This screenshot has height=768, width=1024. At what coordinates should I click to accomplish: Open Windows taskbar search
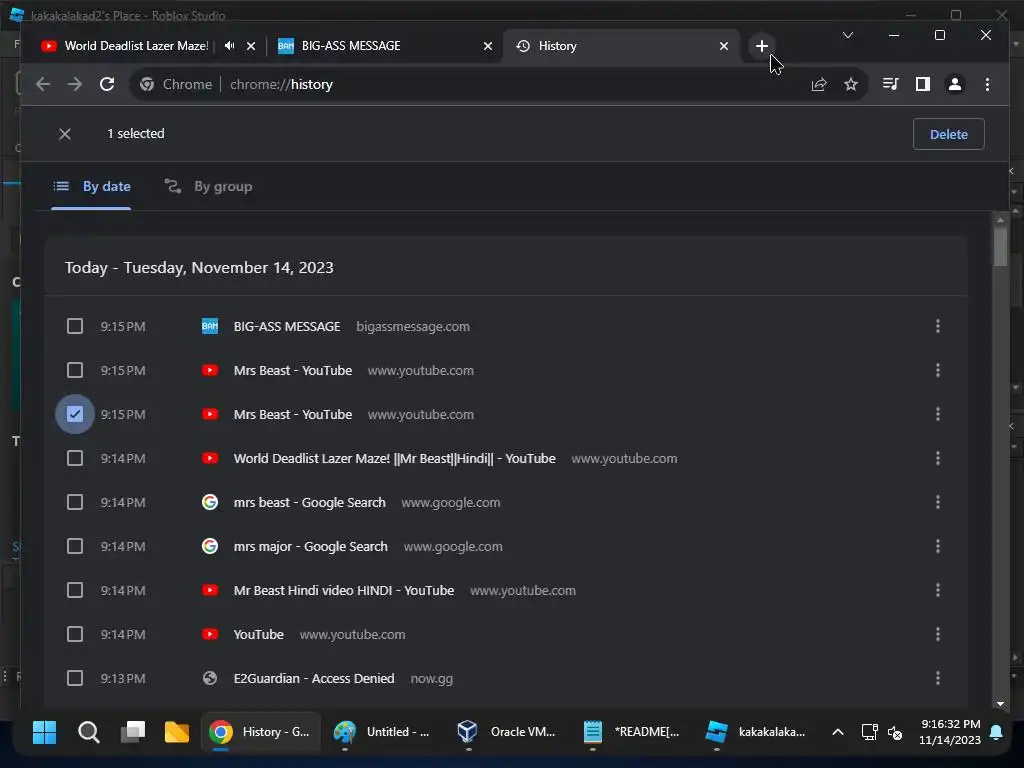89,732
